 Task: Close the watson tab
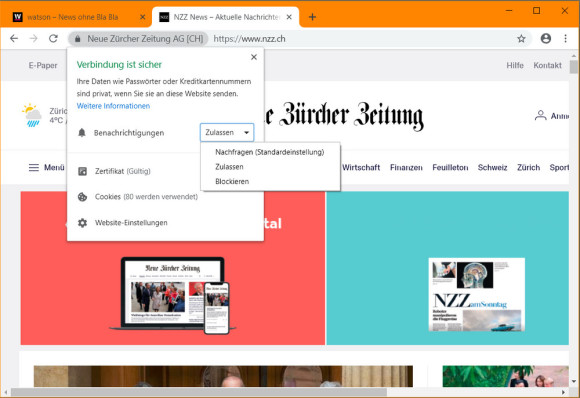pos(142,17)
